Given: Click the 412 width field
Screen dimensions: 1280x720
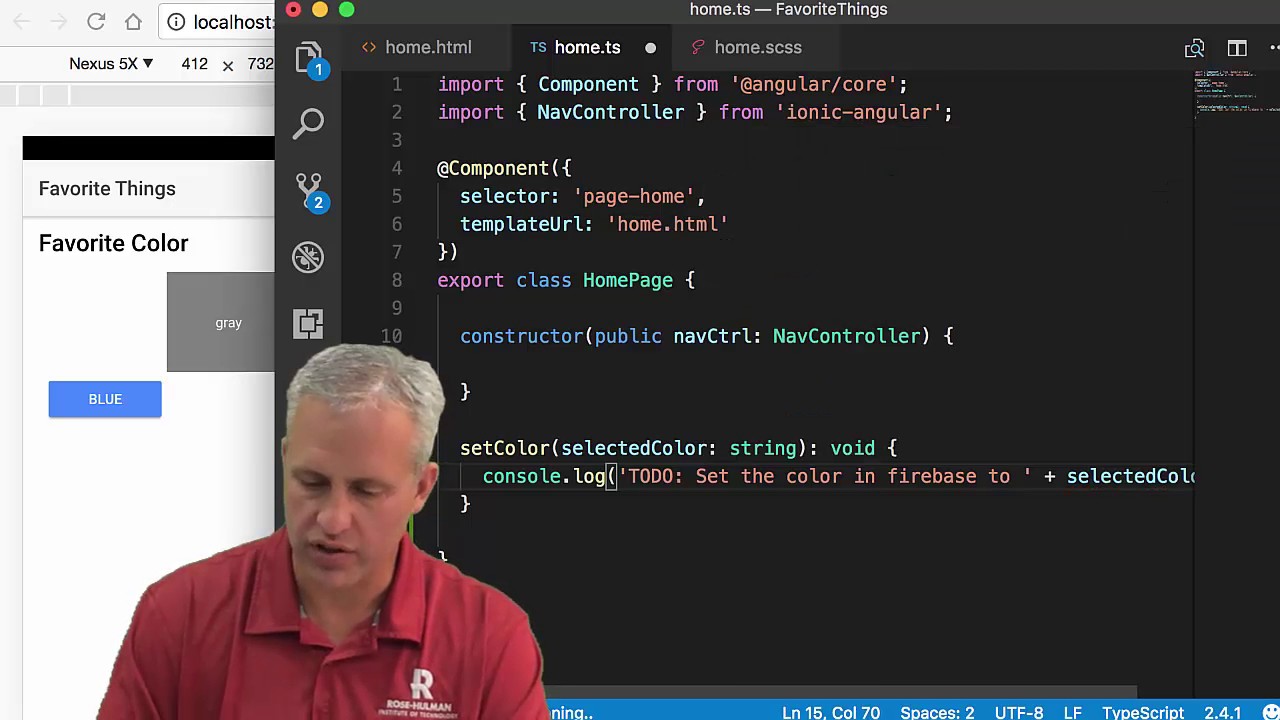Looking at the screenshot, I should tap(194, 64).
